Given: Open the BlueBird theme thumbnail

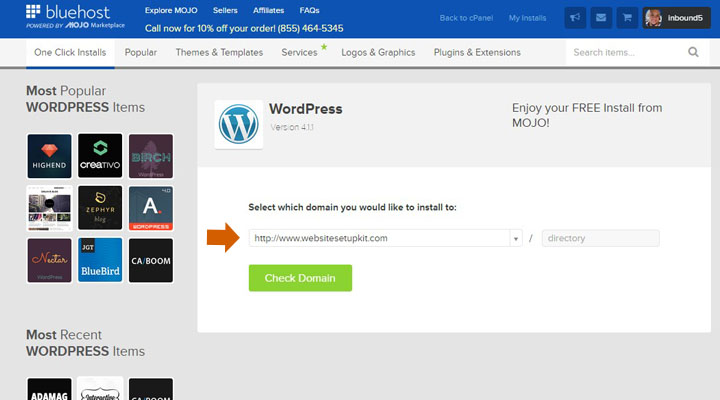Looking at the screenshot, I should [x=100, y=260].
